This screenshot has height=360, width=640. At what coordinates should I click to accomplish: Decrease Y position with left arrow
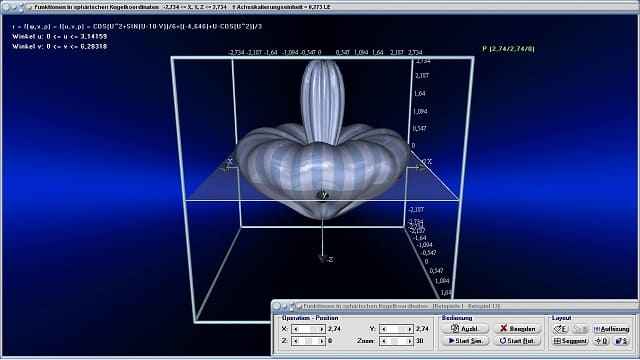[x=383, y=329]
